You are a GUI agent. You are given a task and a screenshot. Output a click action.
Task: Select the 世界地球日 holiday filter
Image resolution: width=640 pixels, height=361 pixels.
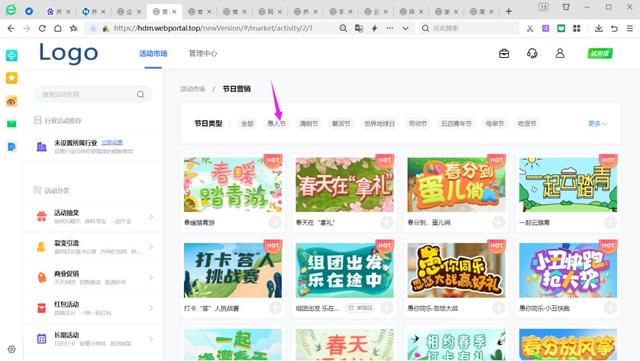point(380,123)
